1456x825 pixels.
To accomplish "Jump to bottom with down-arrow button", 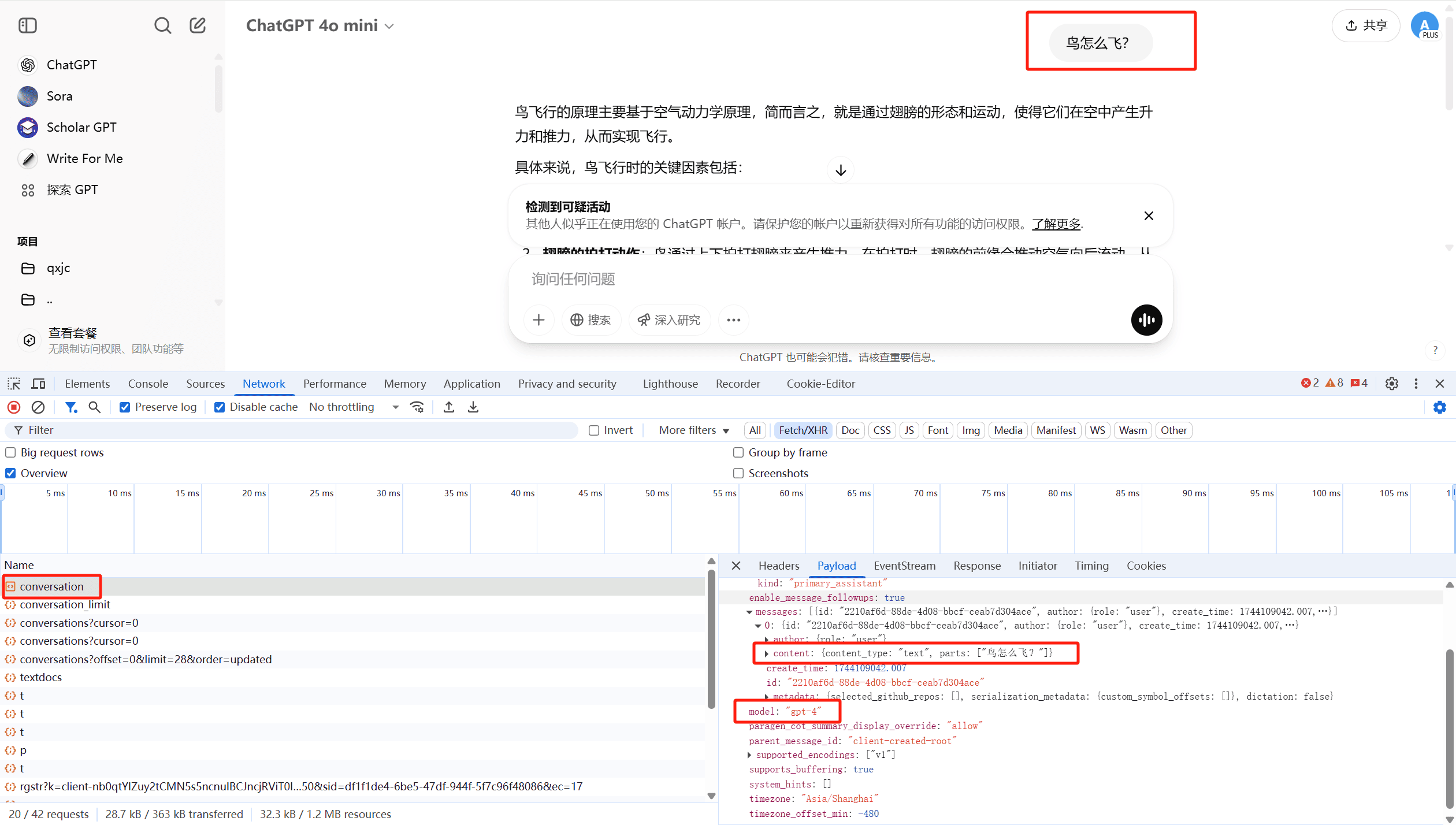I will pyautogui.click(x=841, y=170).
